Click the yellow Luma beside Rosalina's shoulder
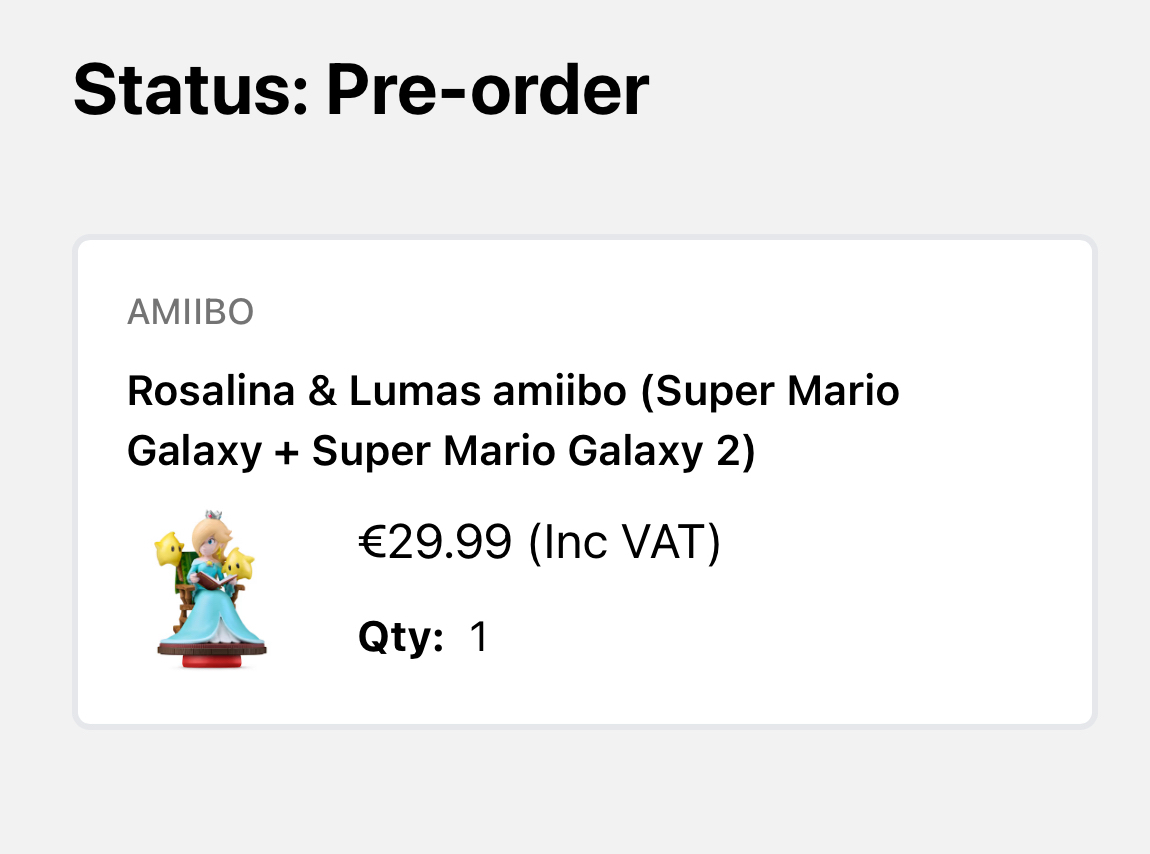Image resolution: width=1150 pixels, height=854 pixels. click(238, 565)
